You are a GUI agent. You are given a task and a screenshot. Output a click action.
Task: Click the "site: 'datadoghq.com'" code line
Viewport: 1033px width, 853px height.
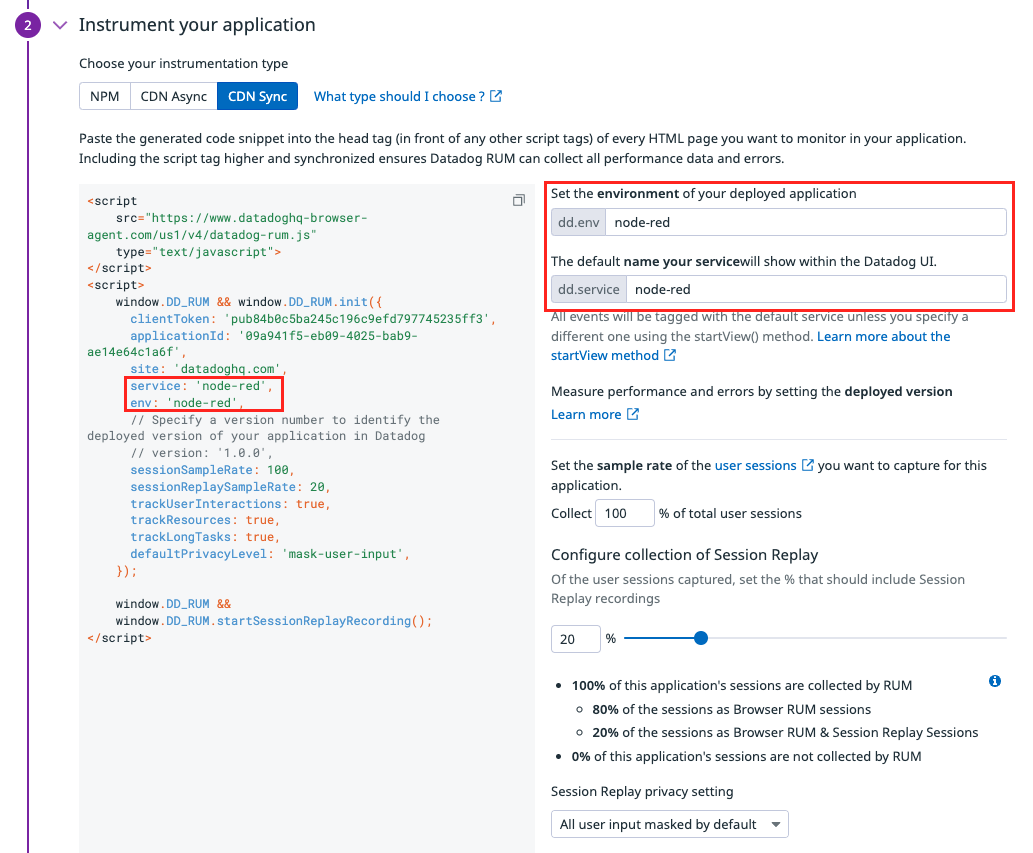(x=208, y=369)
